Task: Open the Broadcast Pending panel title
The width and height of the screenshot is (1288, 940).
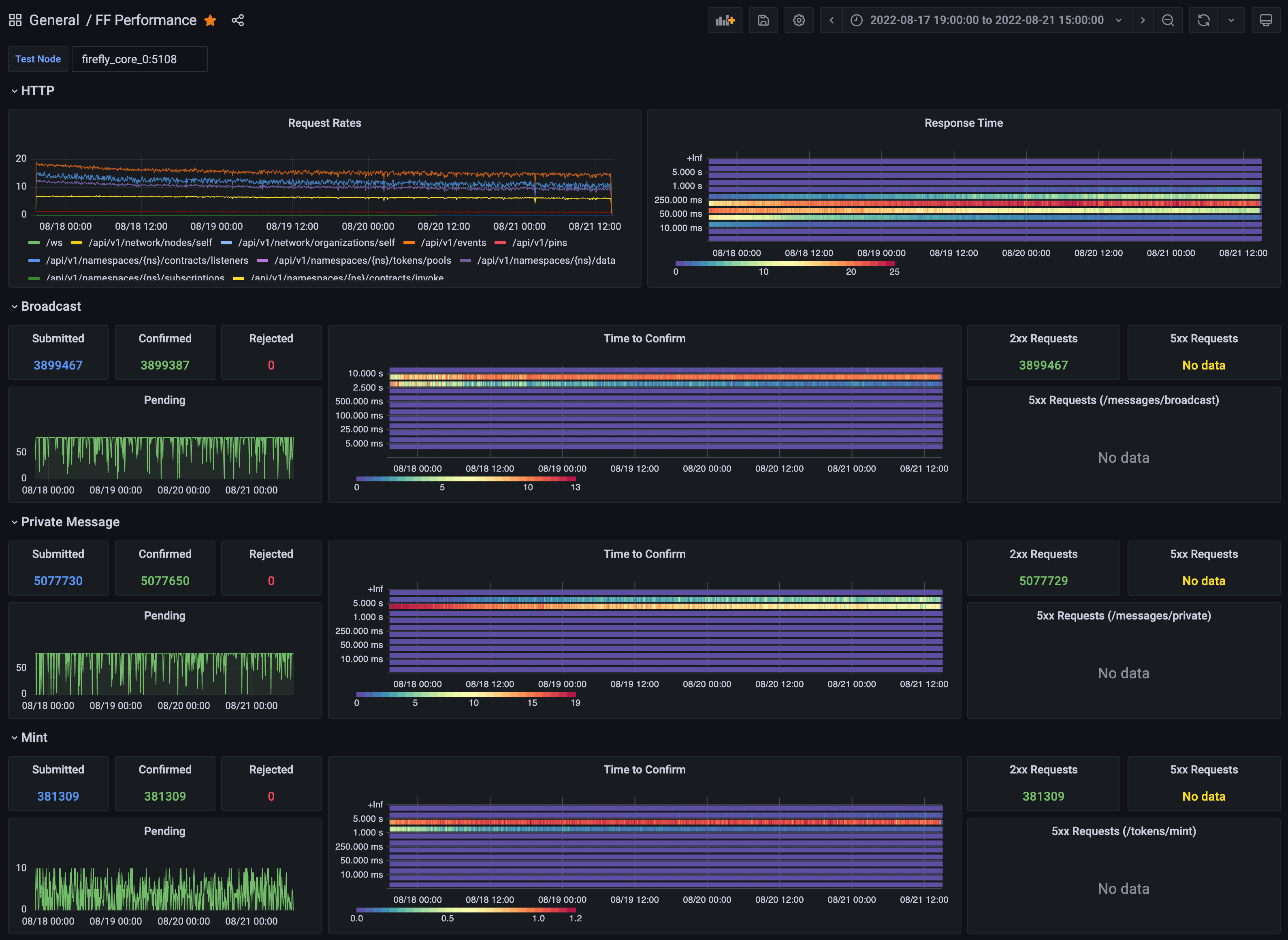Action: coord(164,400)
